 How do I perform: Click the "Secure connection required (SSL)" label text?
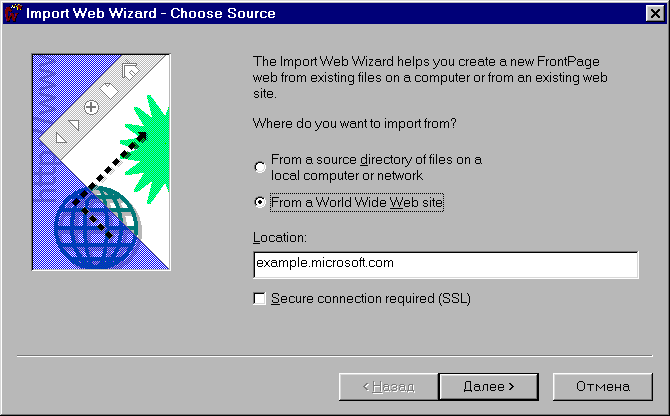(x=370, y=299)
